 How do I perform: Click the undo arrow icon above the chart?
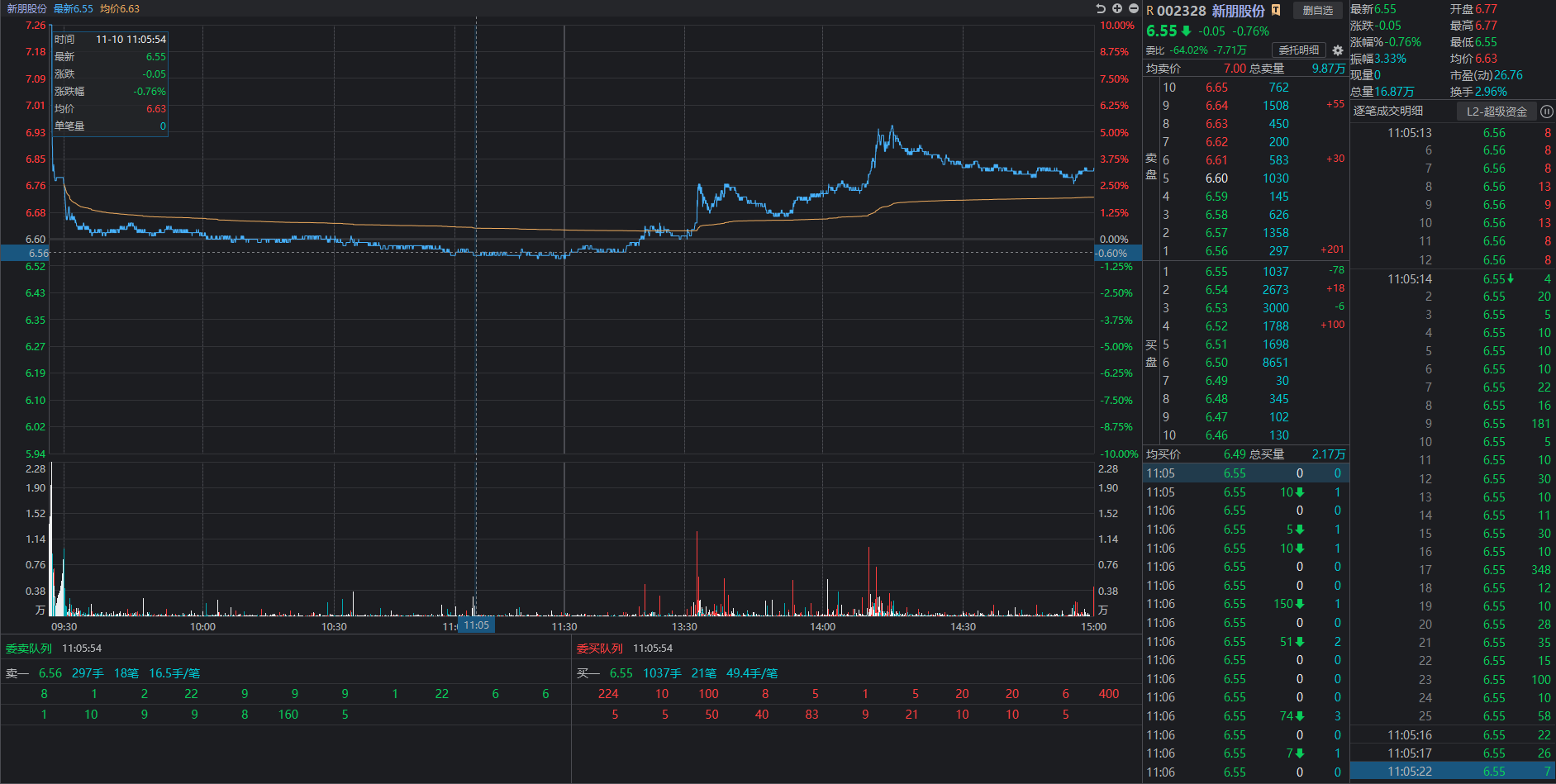[1100, 8]
